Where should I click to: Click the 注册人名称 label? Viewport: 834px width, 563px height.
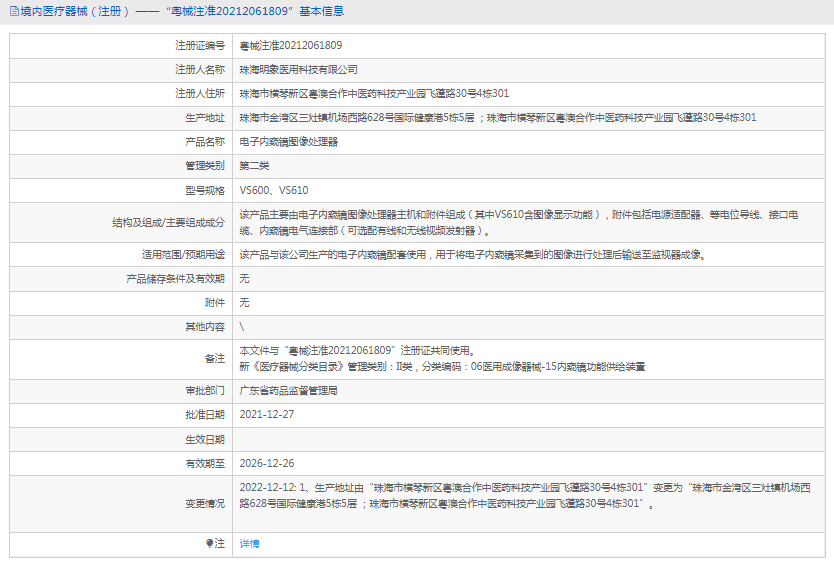point(200,70)
